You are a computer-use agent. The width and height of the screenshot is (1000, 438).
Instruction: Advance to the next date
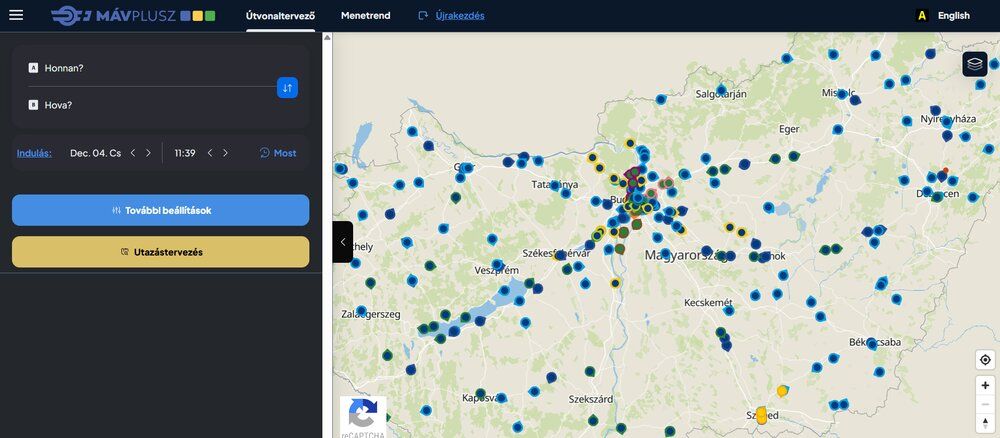149,153
